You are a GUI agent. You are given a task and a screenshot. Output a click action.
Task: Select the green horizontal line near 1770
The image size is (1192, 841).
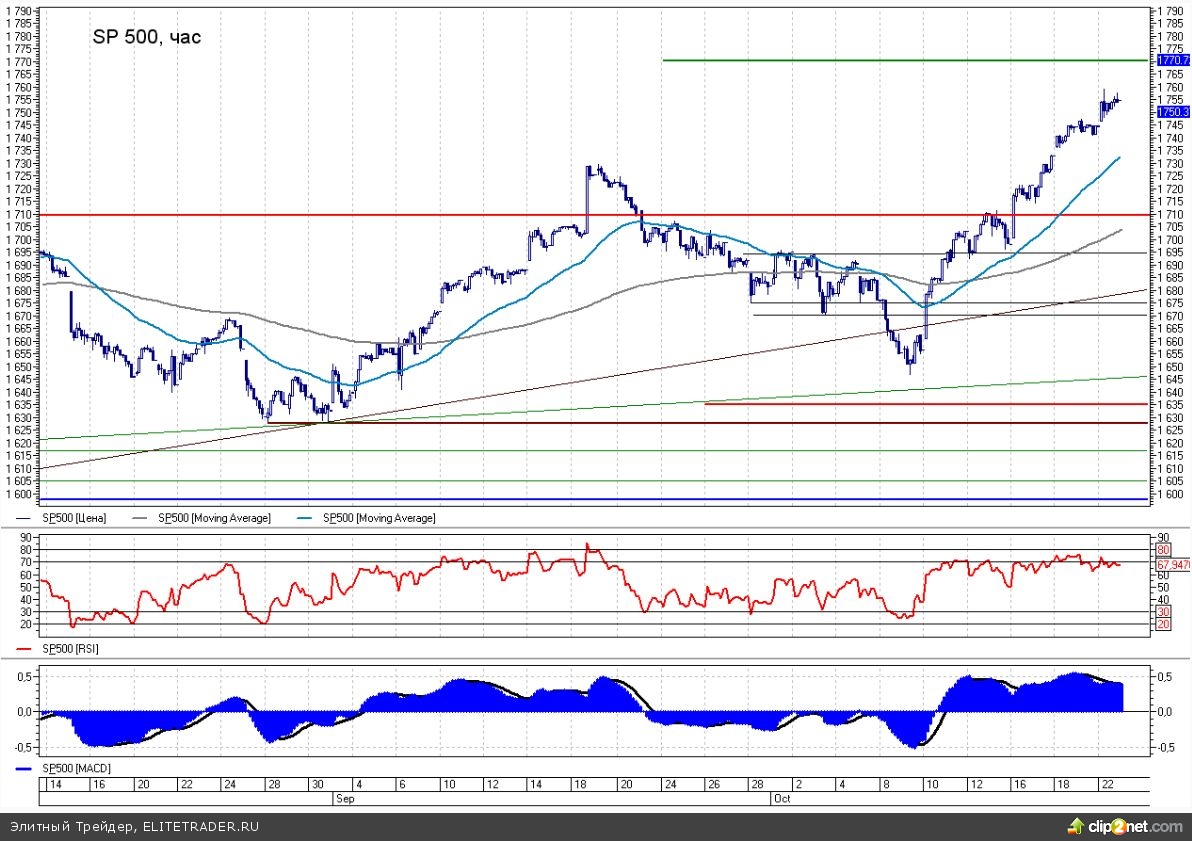[900, 61]
